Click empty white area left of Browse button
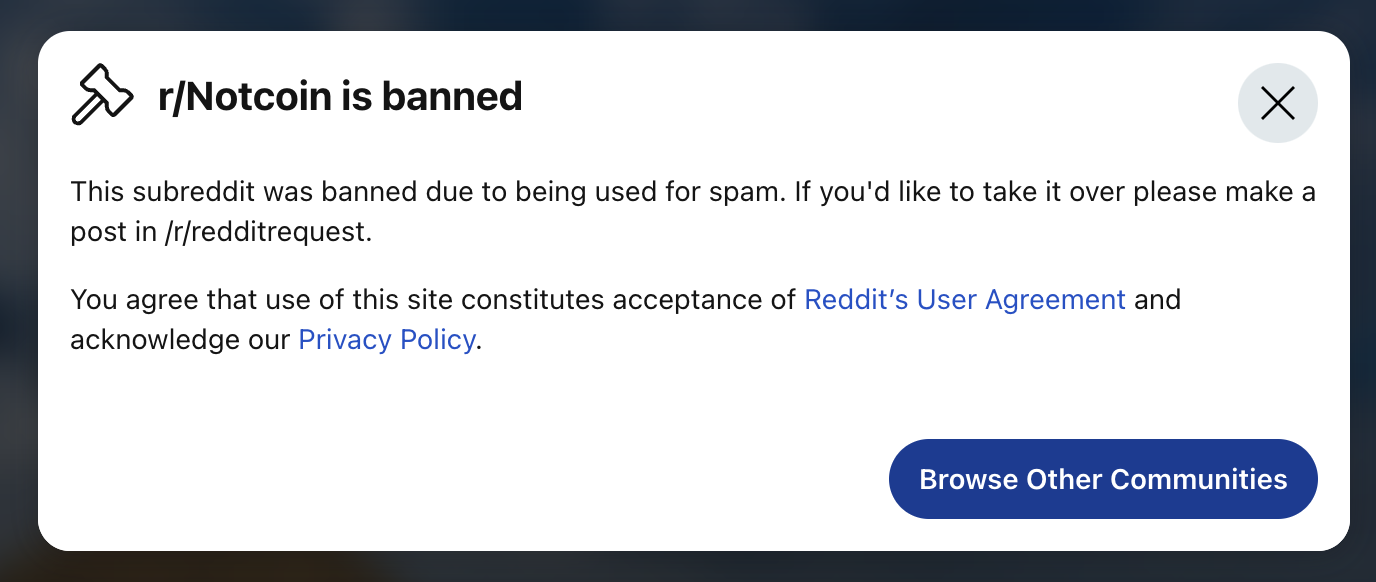The width and height of the screenshot is (1376, 582). pyautogui.click(x=470, y=479)
